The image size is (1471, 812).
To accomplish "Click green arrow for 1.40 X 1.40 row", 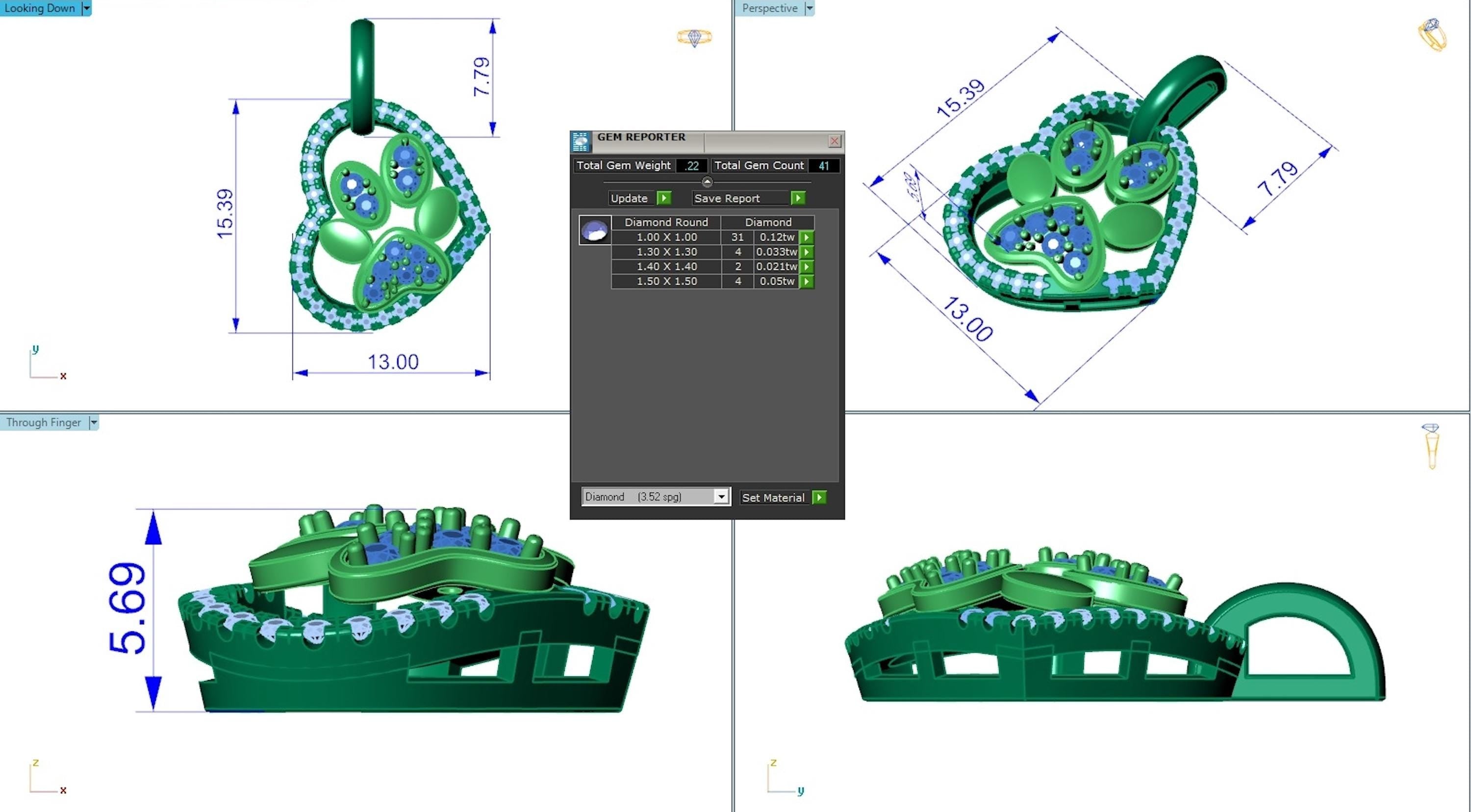I will tap(806, 267).
